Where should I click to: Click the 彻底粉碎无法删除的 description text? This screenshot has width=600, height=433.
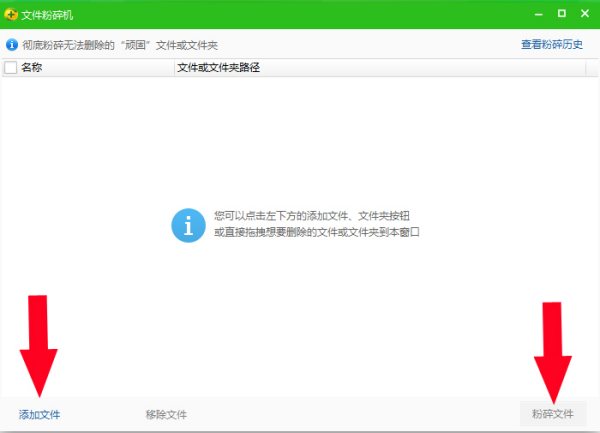coord(120,45)
